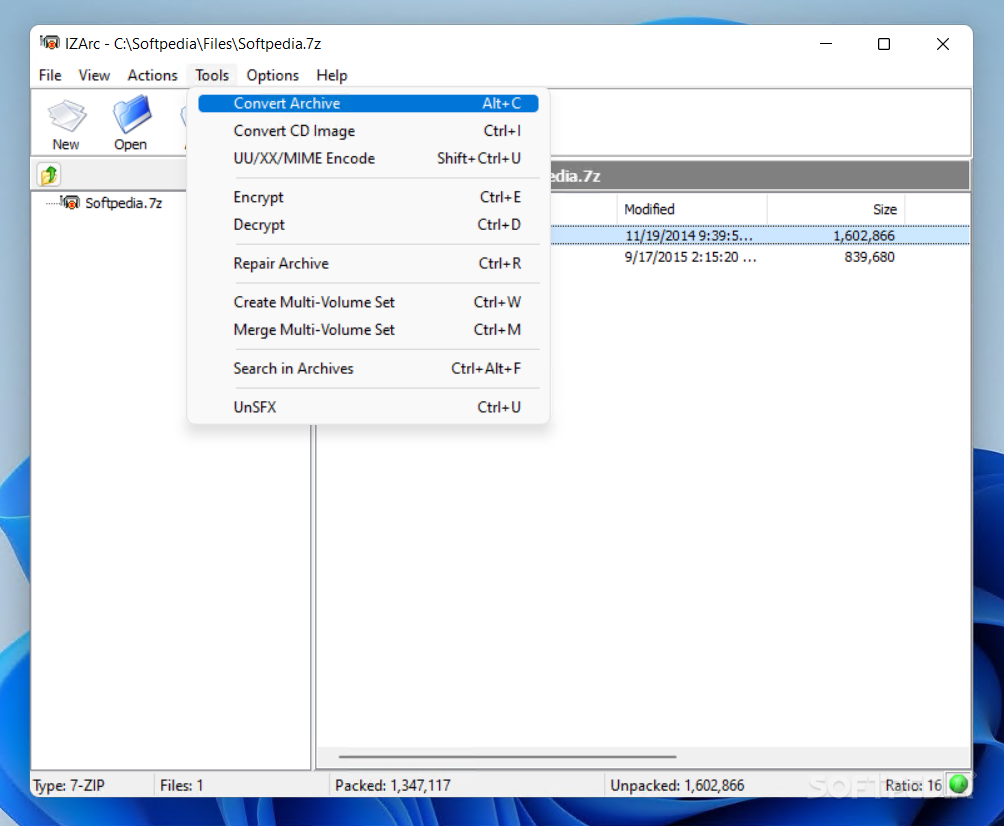1004x826 pixels.
Task: Select Repair Archive menu entry
Action: pos(368,263)
